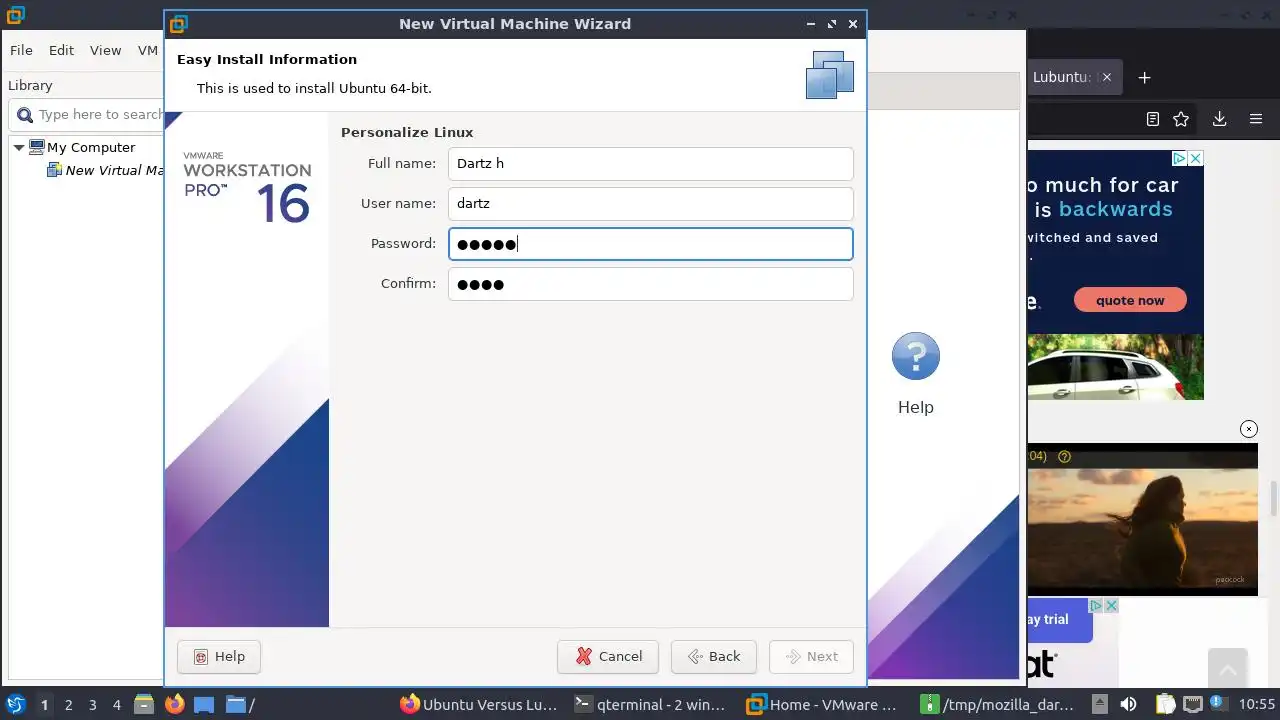Open the volume control tray icon
Image resolution: width=1280 pixels, height=720 pixels.
coord(1128,704)
